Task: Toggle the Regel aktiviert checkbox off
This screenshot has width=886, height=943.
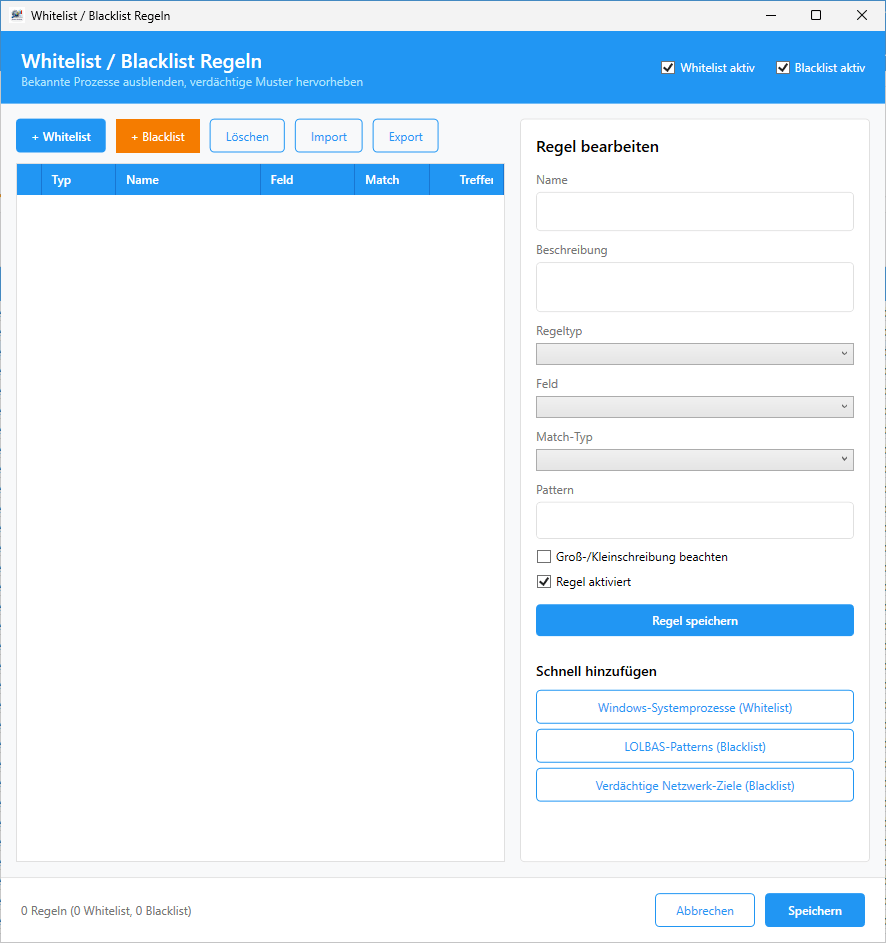Action: pyautogui.click(x=544, y=581)
